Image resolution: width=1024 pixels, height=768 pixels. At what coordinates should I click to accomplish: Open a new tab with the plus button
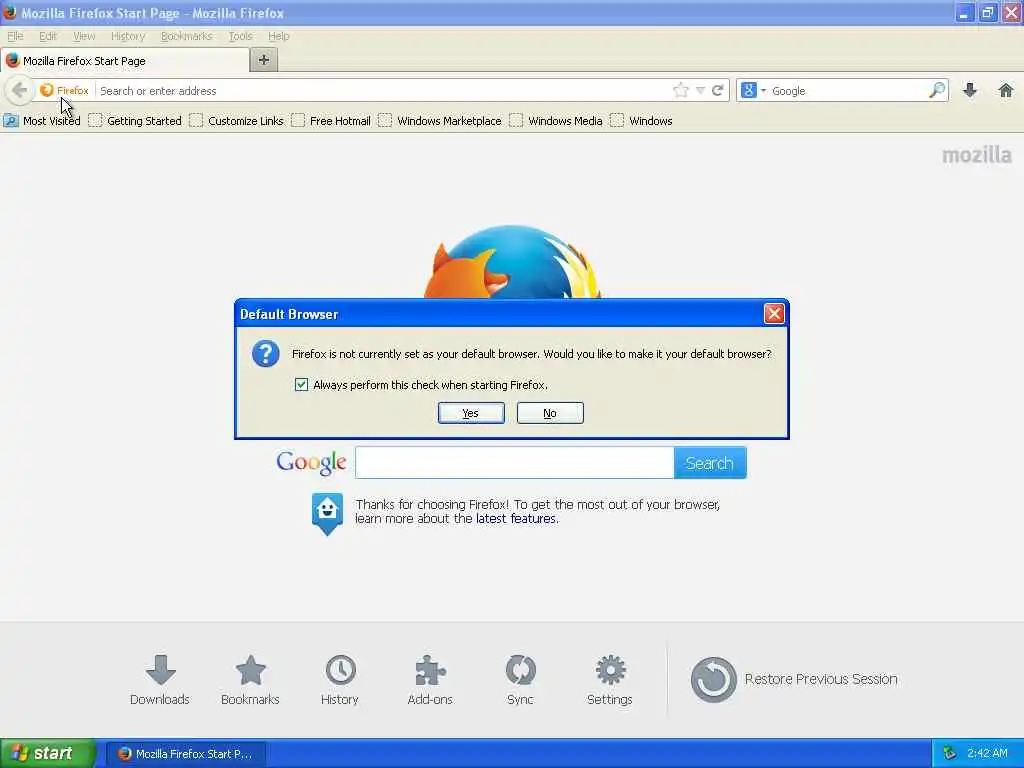coord(264,60)
